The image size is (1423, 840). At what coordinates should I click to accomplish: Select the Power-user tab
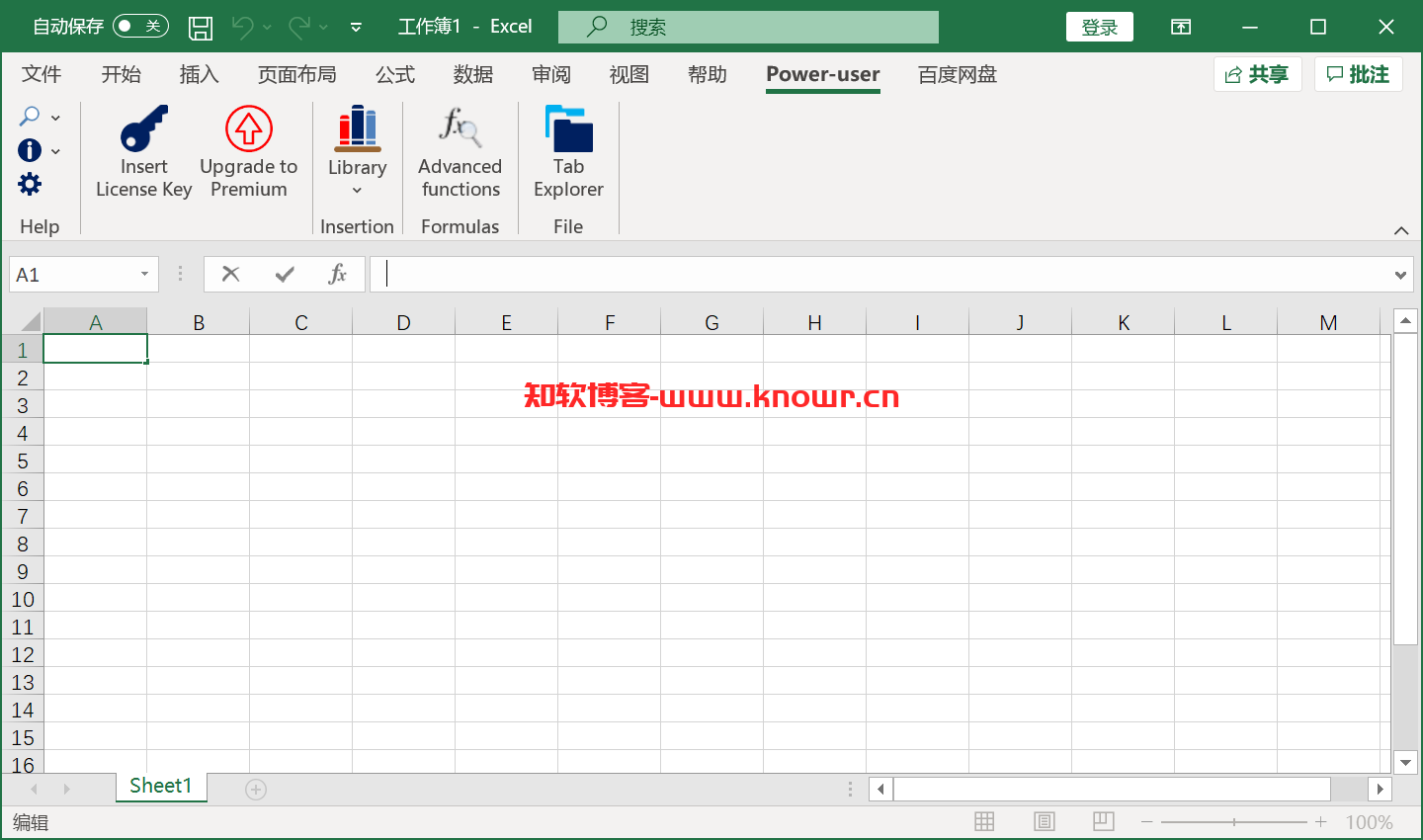click(823, 74)
